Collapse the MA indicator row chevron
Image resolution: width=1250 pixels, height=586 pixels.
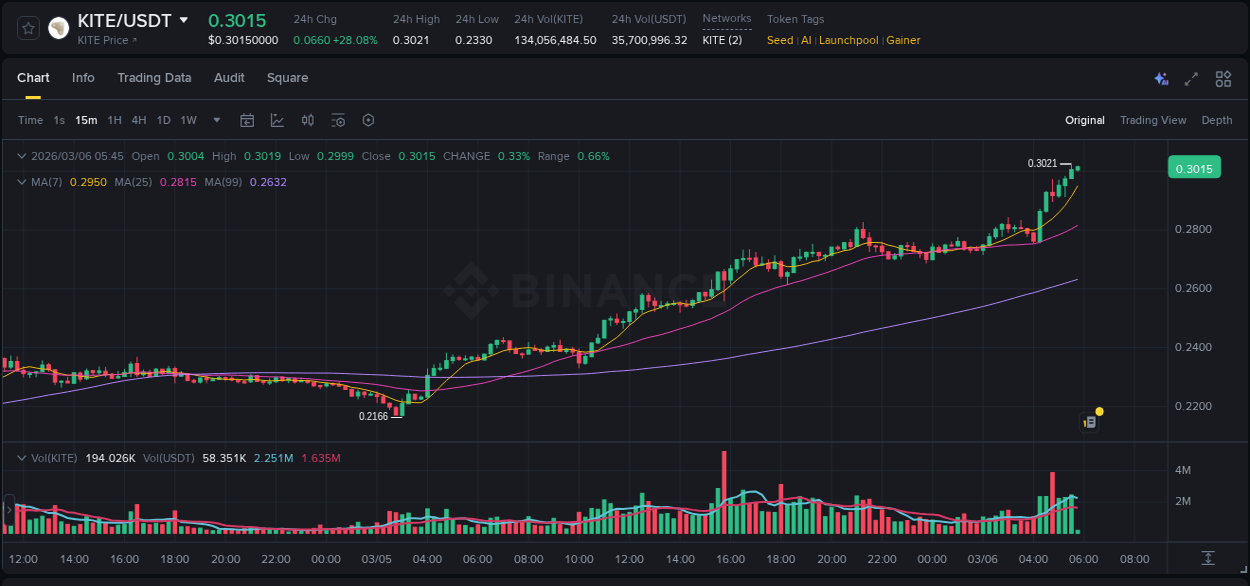(20, 182)
